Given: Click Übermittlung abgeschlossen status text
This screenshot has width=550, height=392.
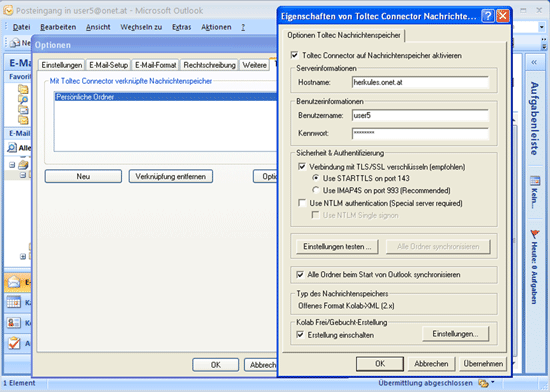Looking at the screenshot, I should (425, 383).
